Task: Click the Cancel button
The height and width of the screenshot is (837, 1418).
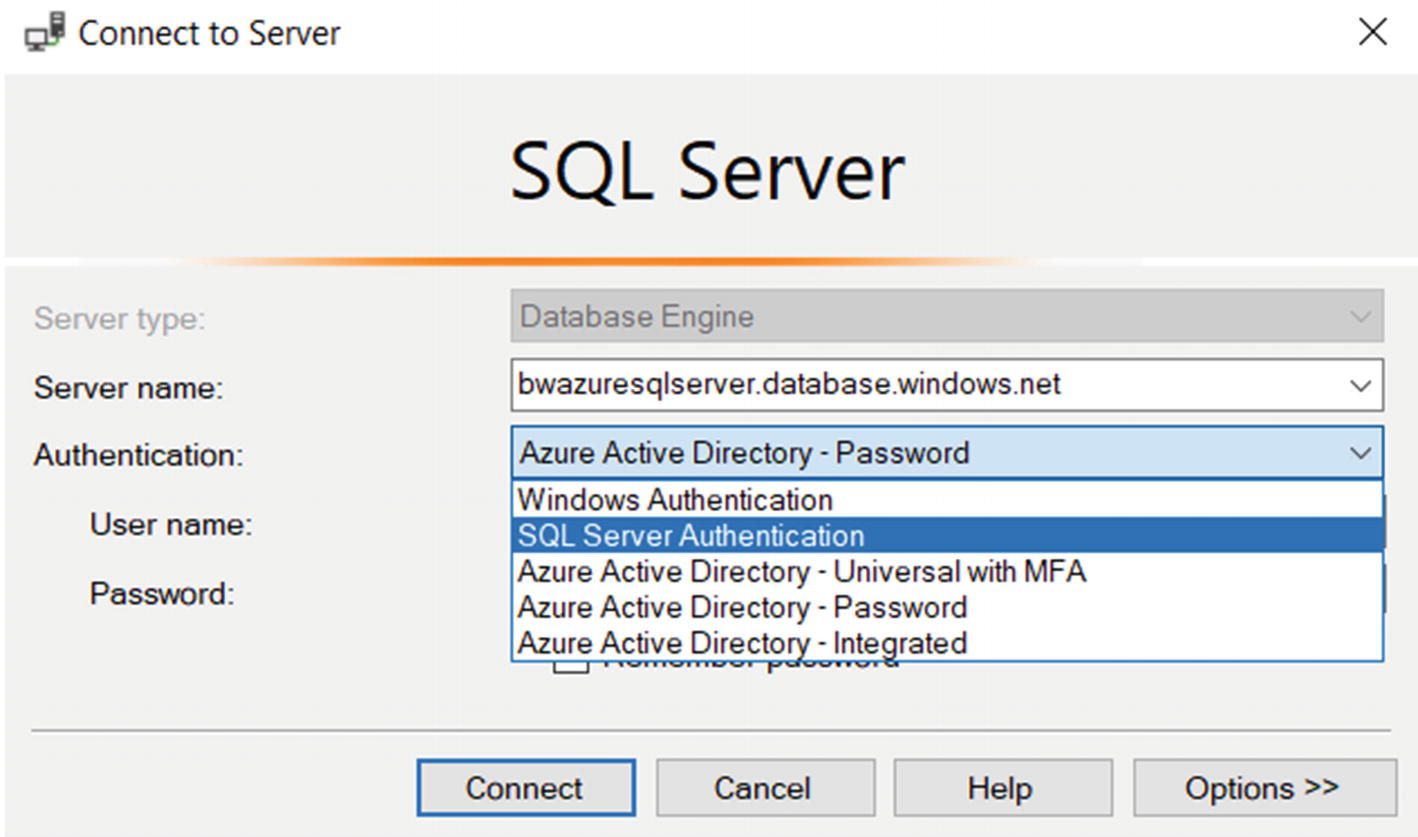Action: 765,788
